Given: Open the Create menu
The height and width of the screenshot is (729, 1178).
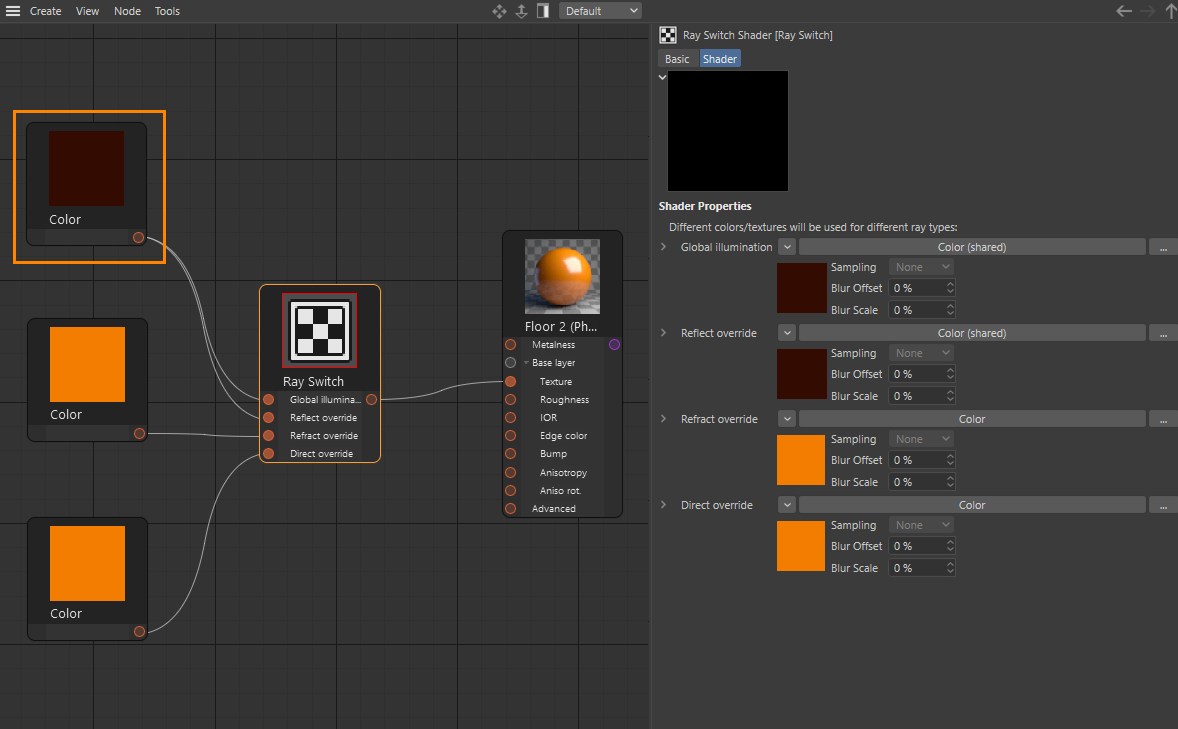Looking at the screenshot, I should click(x=45, y=11).
